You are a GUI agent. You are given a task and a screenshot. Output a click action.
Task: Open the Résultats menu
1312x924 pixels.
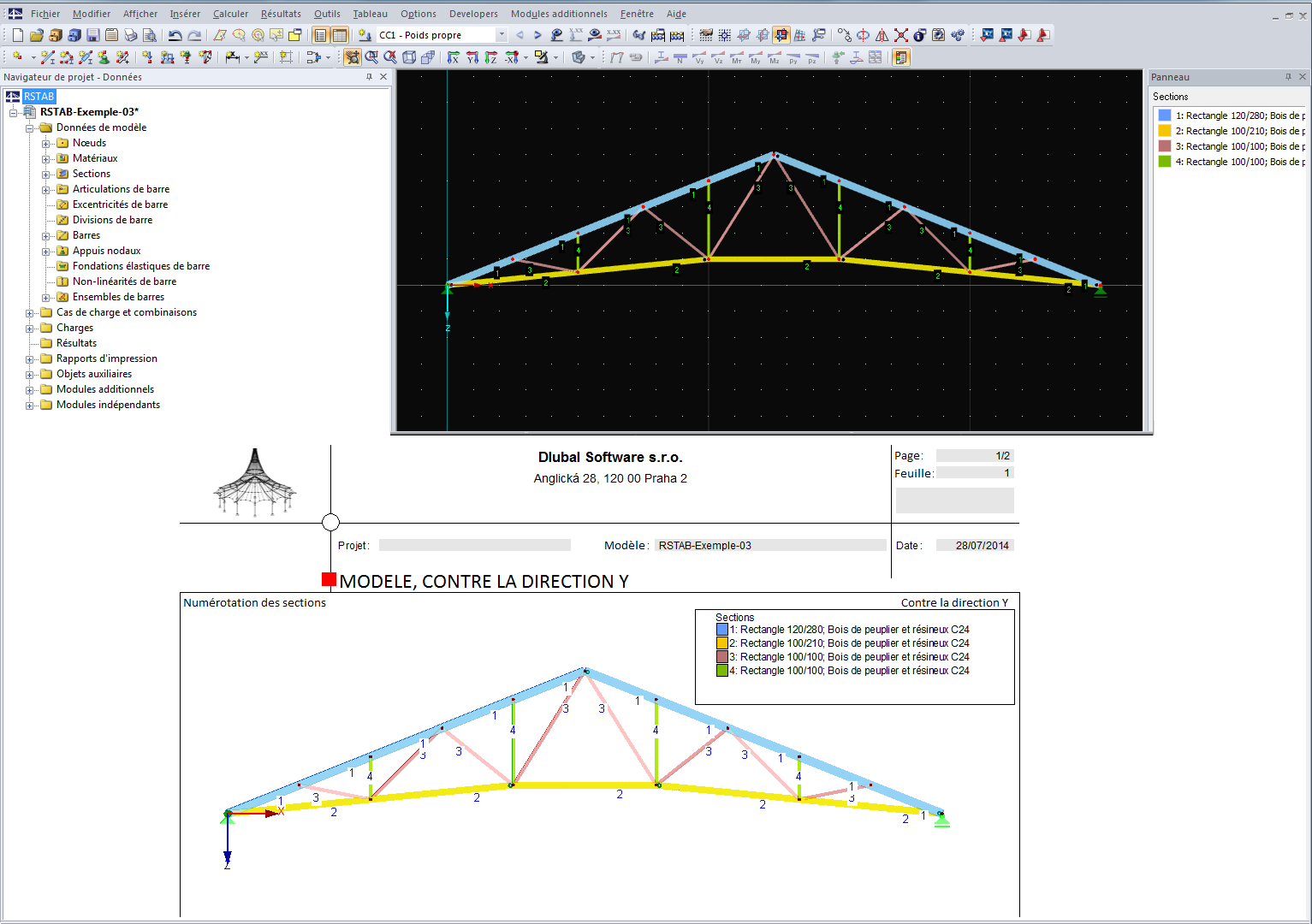pyautogui.click(x=281, y=14)
